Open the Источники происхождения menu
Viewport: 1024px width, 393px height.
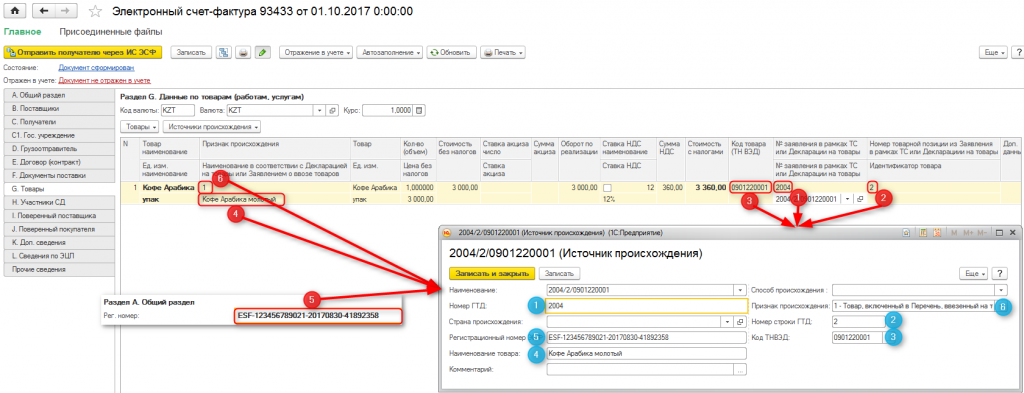[x=212, y=127]
